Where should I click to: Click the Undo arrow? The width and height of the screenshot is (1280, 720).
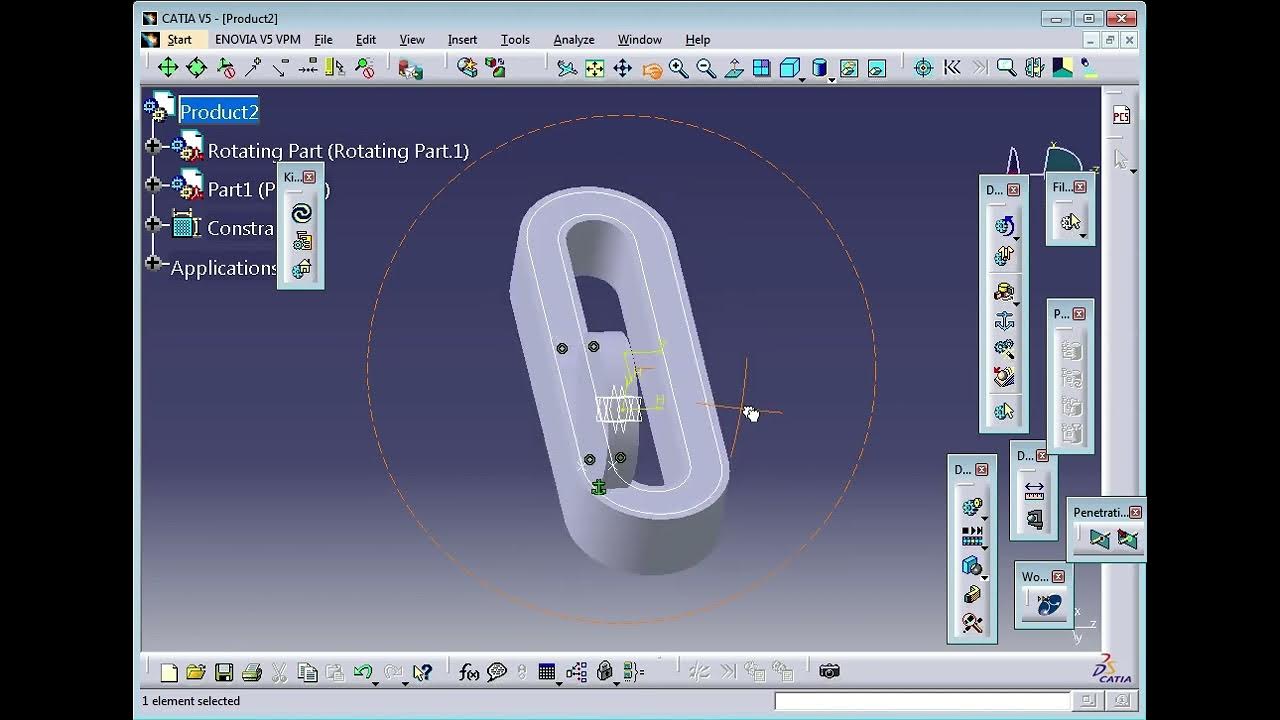tap(362, 672)
